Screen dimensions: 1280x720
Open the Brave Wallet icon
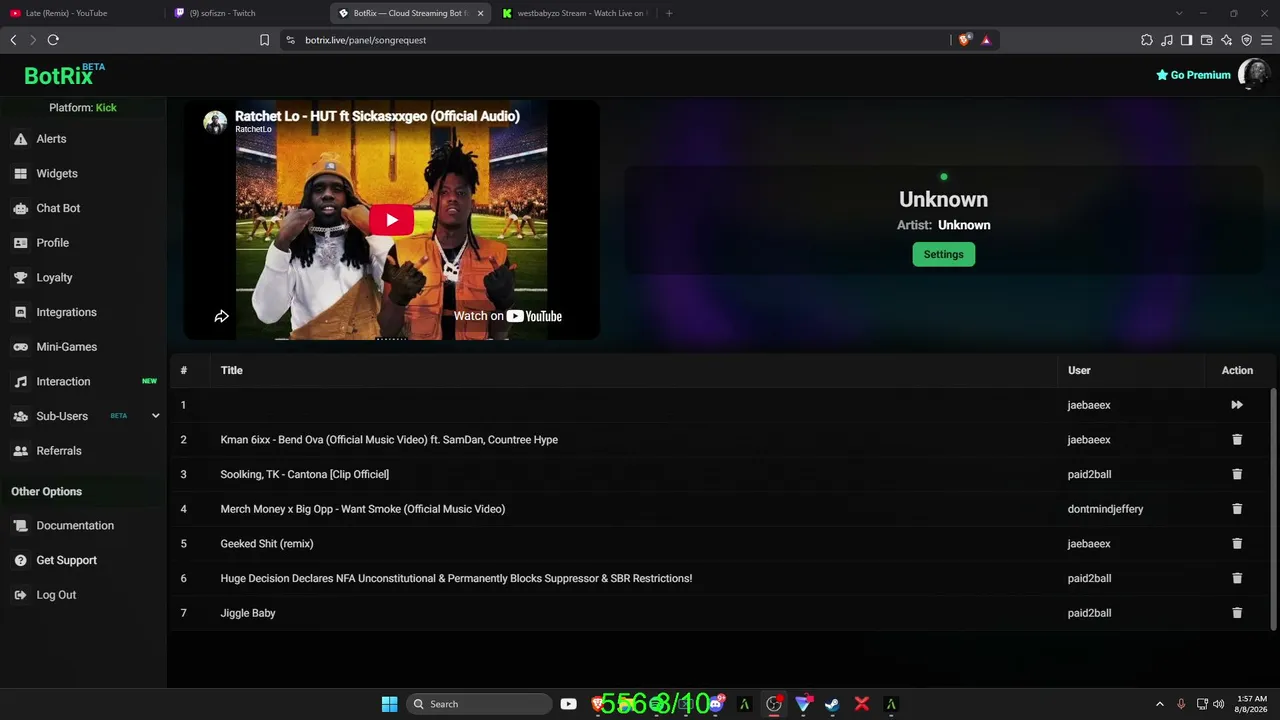[1206, 40]
